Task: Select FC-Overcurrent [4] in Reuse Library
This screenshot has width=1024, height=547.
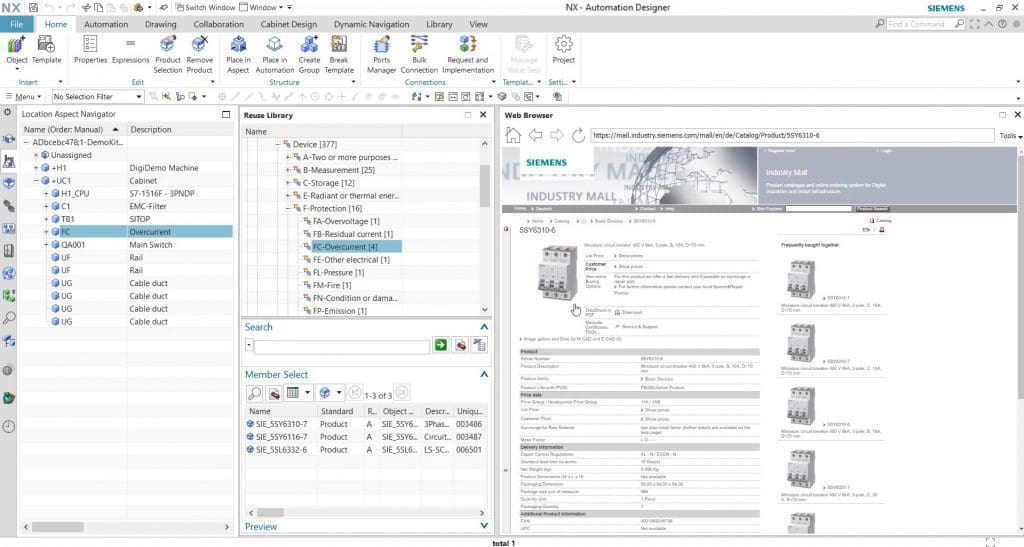Action: (x=345, y=247)
